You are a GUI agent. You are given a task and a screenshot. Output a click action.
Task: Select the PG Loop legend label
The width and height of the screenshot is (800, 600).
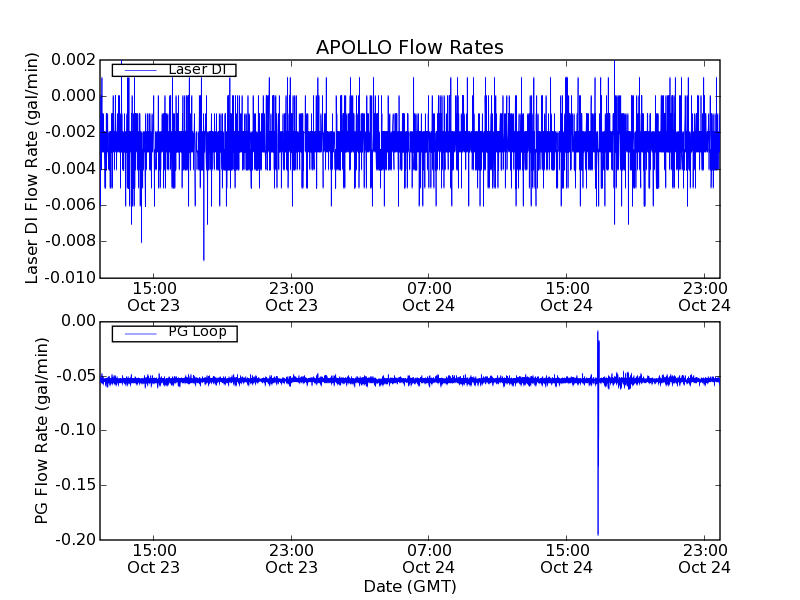197,332
